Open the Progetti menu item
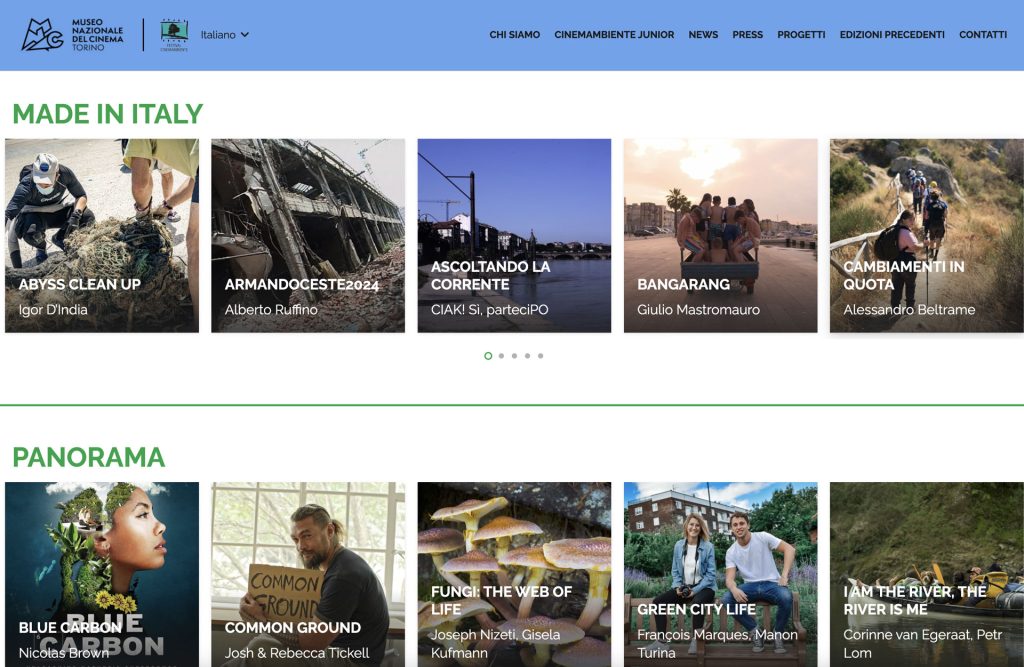Image resolution: width=1024 pixels, height=667 pixels. [x=801, y=35]
